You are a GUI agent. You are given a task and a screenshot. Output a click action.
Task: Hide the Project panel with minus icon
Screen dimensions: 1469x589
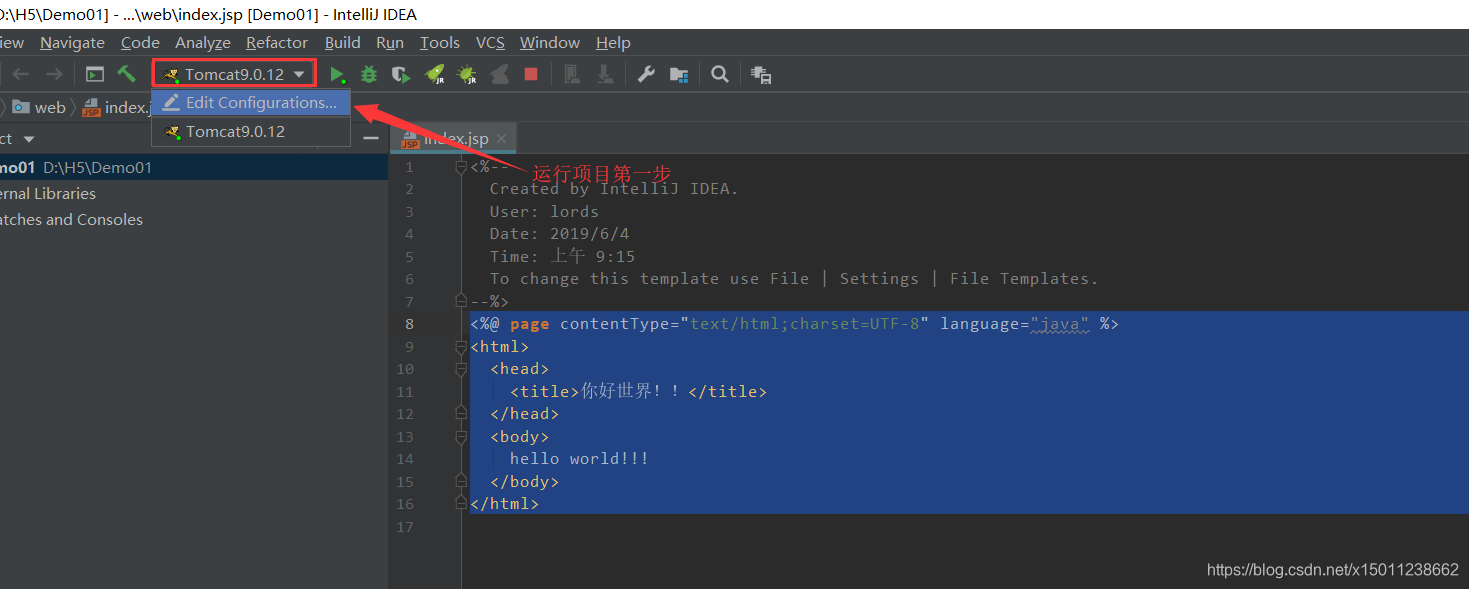(x=370, y=138)
